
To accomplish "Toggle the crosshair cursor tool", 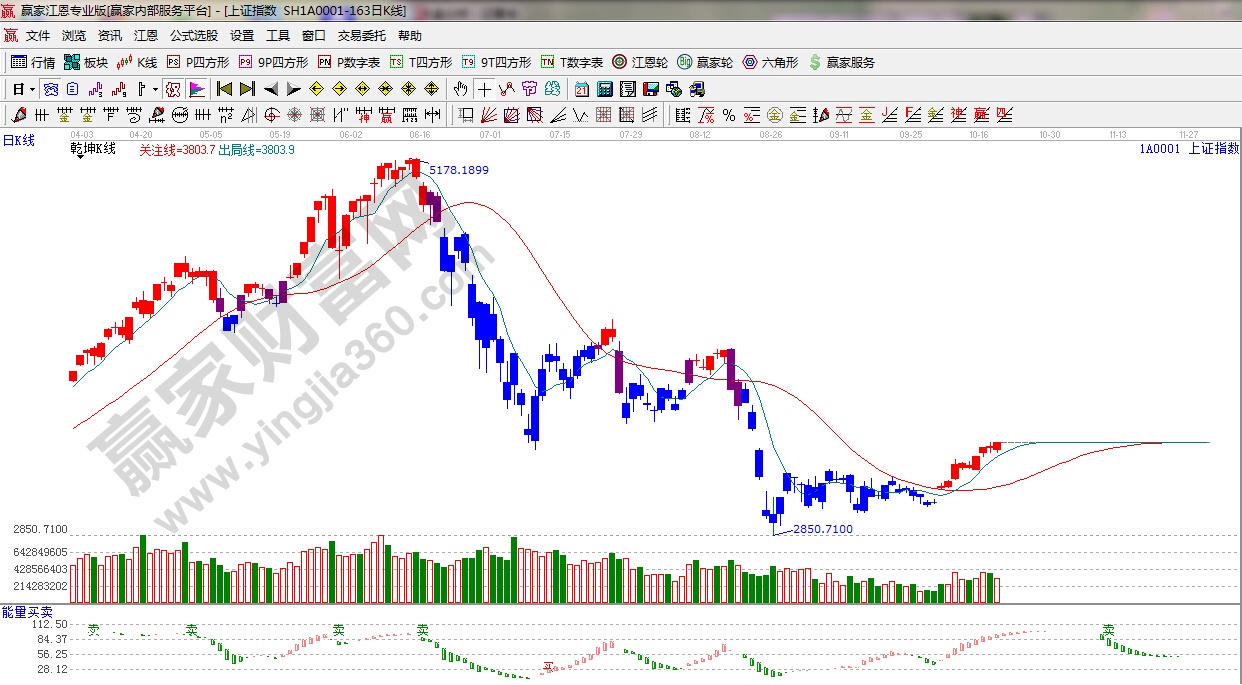I will tap(484, 89).
